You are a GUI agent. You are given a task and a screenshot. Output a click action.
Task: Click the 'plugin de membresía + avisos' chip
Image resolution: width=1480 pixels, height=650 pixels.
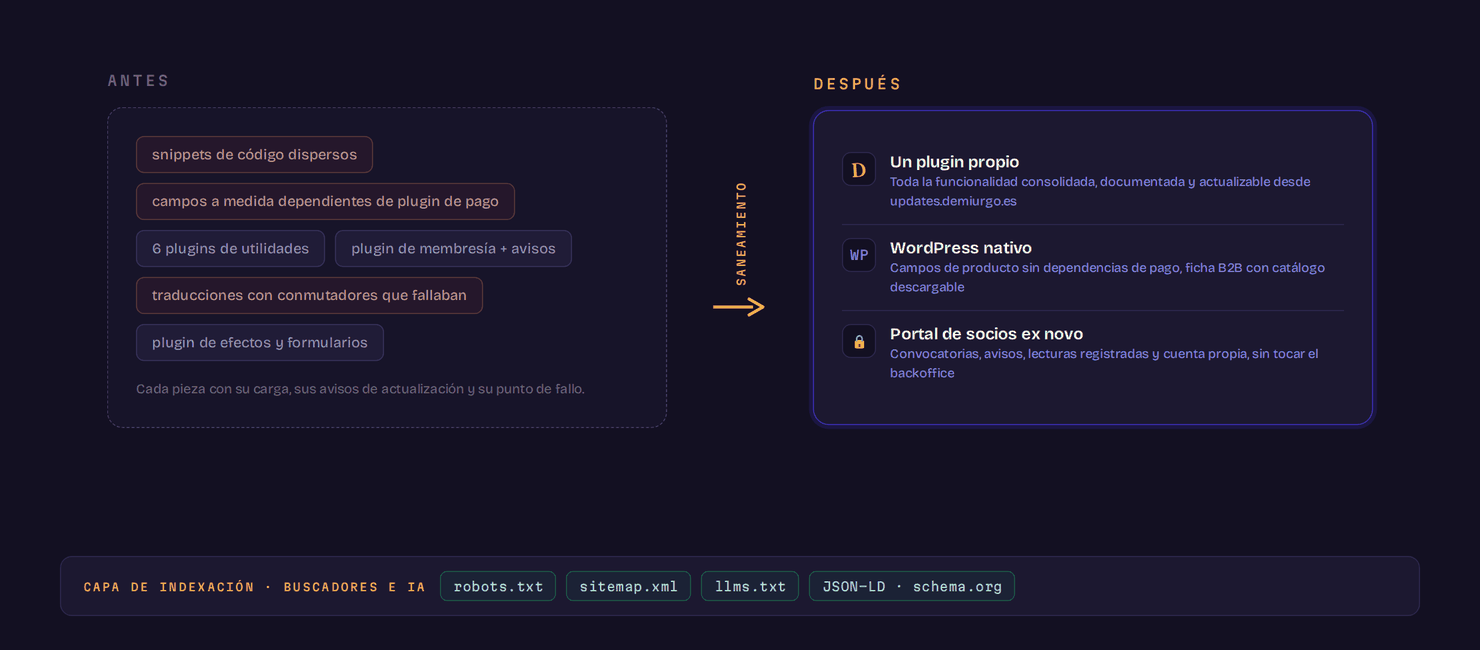(453, 249)
